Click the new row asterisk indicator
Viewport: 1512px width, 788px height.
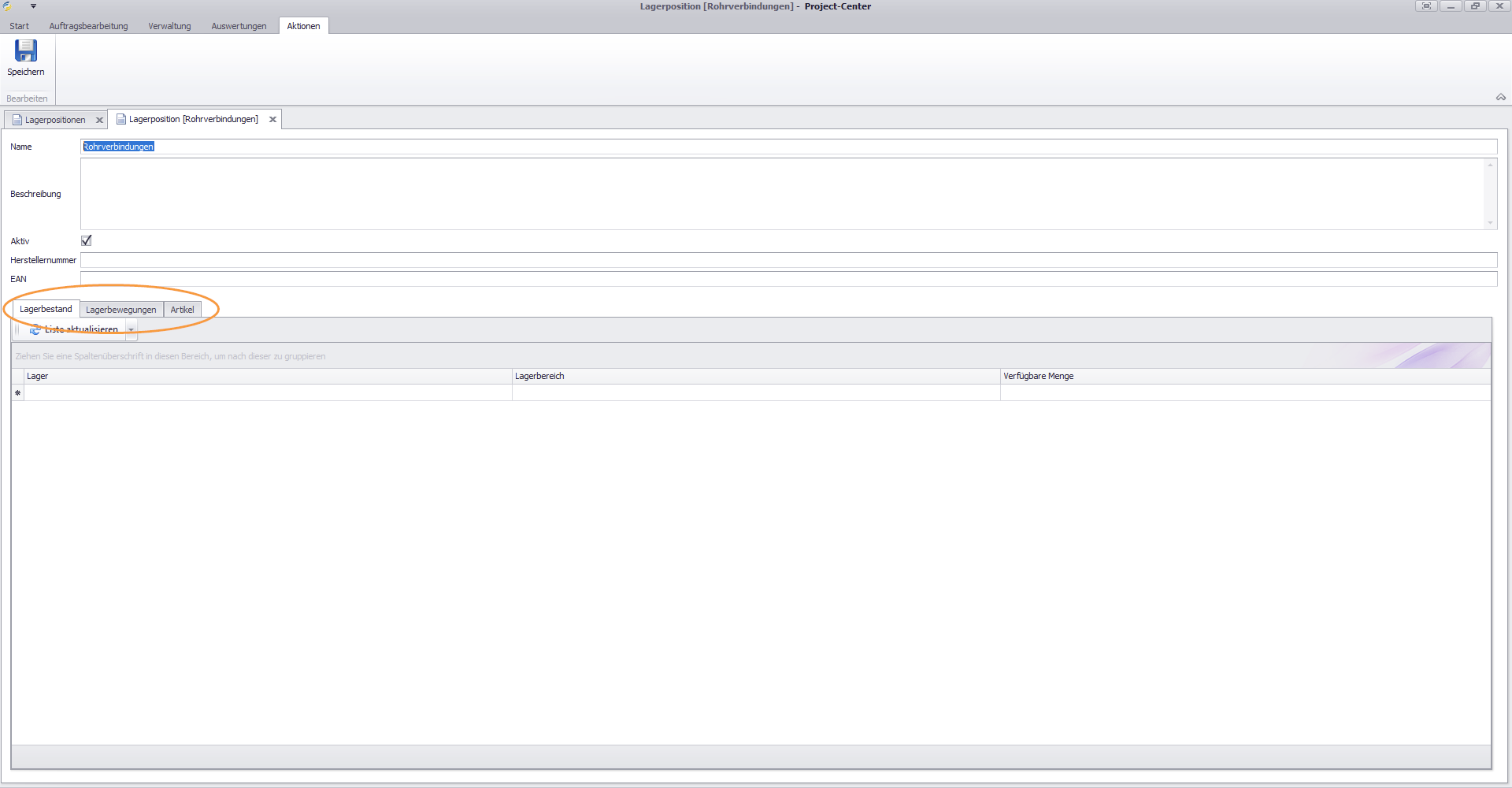point(17,393)
